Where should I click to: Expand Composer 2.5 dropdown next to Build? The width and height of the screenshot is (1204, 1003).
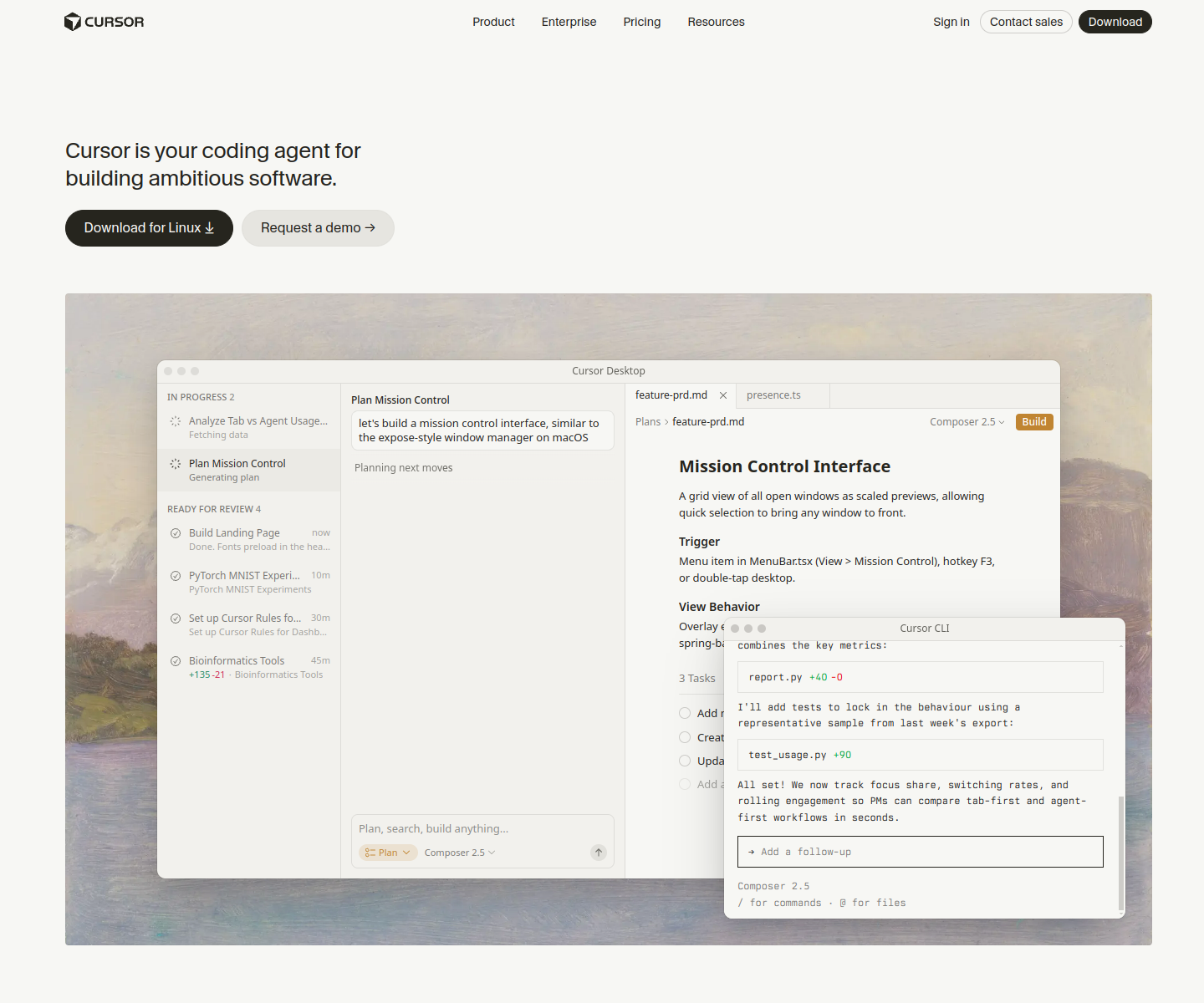tap(967, 422)
